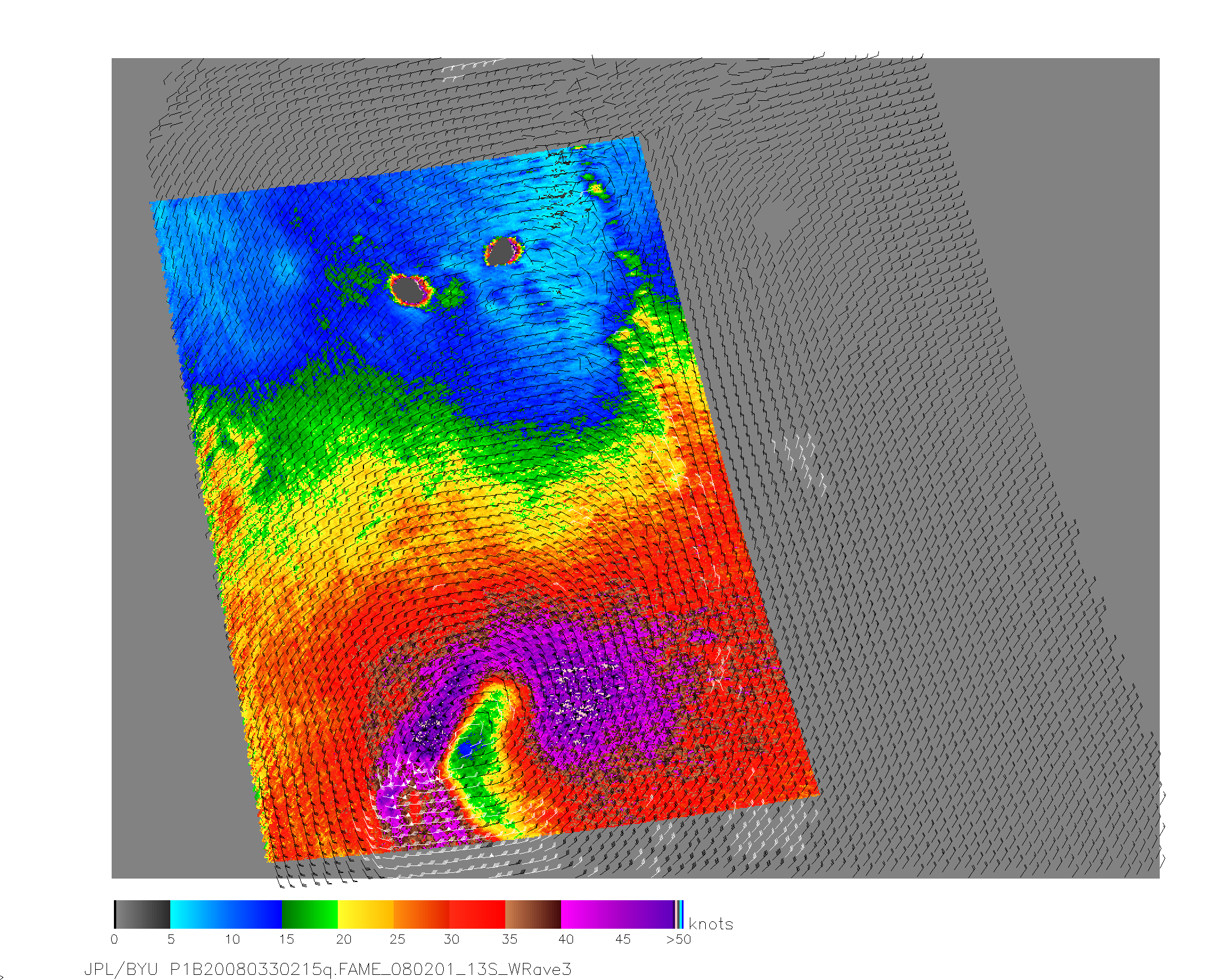The width and height of the screenshot is (1219, 980).
Task: Click the orange 25-30 knots color segment
Action: pyautogui.click(x=422, y=914)
